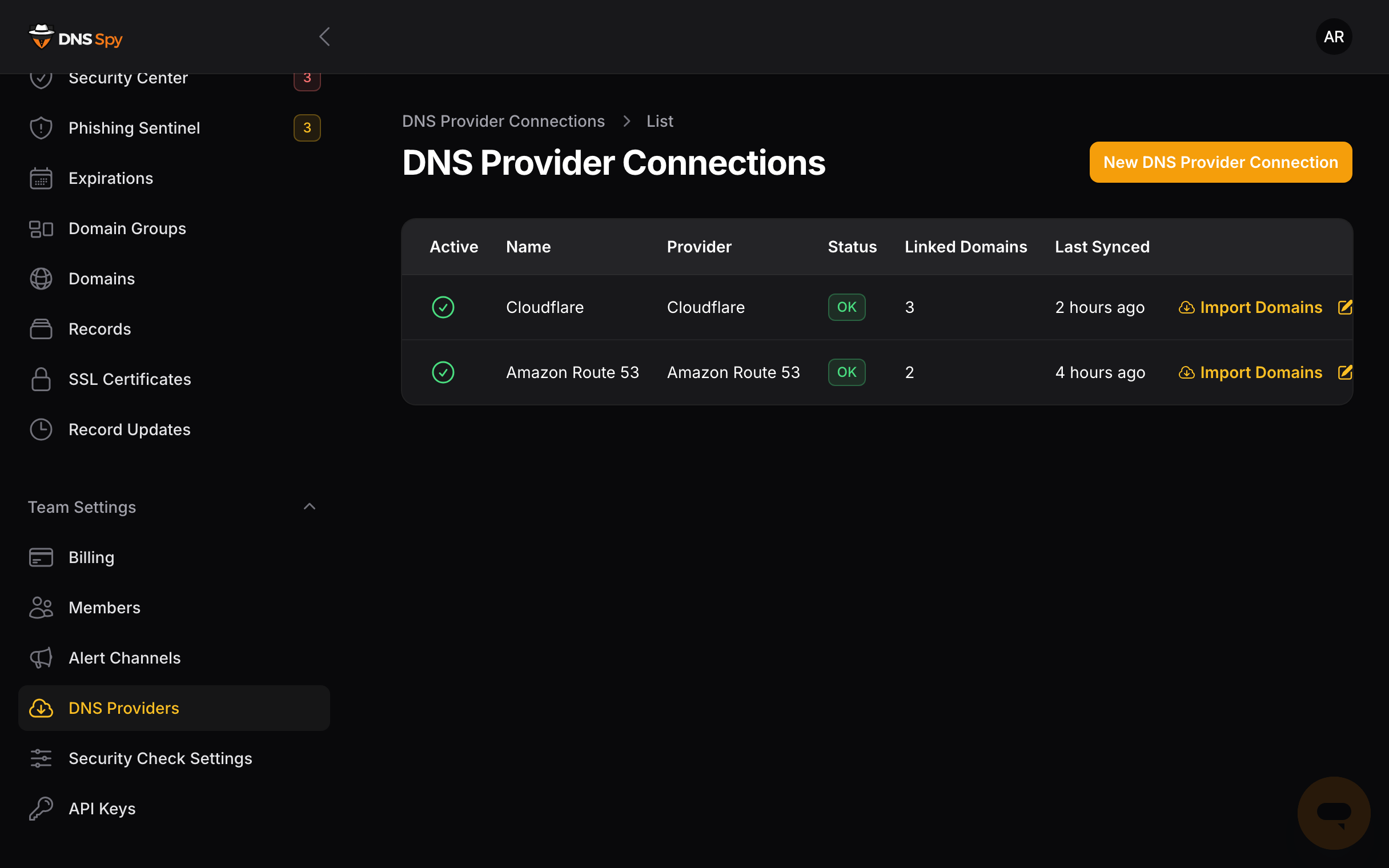Image resolution: width=1389 pixels, height=868 pixels.
Task: Click the Record Updates clock icon
Action: [x=41, y=429]
